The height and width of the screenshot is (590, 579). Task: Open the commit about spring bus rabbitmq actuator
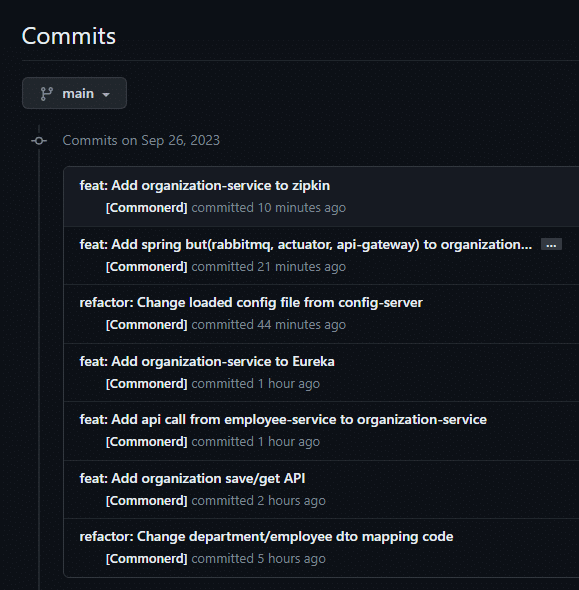pyautogui.click(x=306, y=245)
